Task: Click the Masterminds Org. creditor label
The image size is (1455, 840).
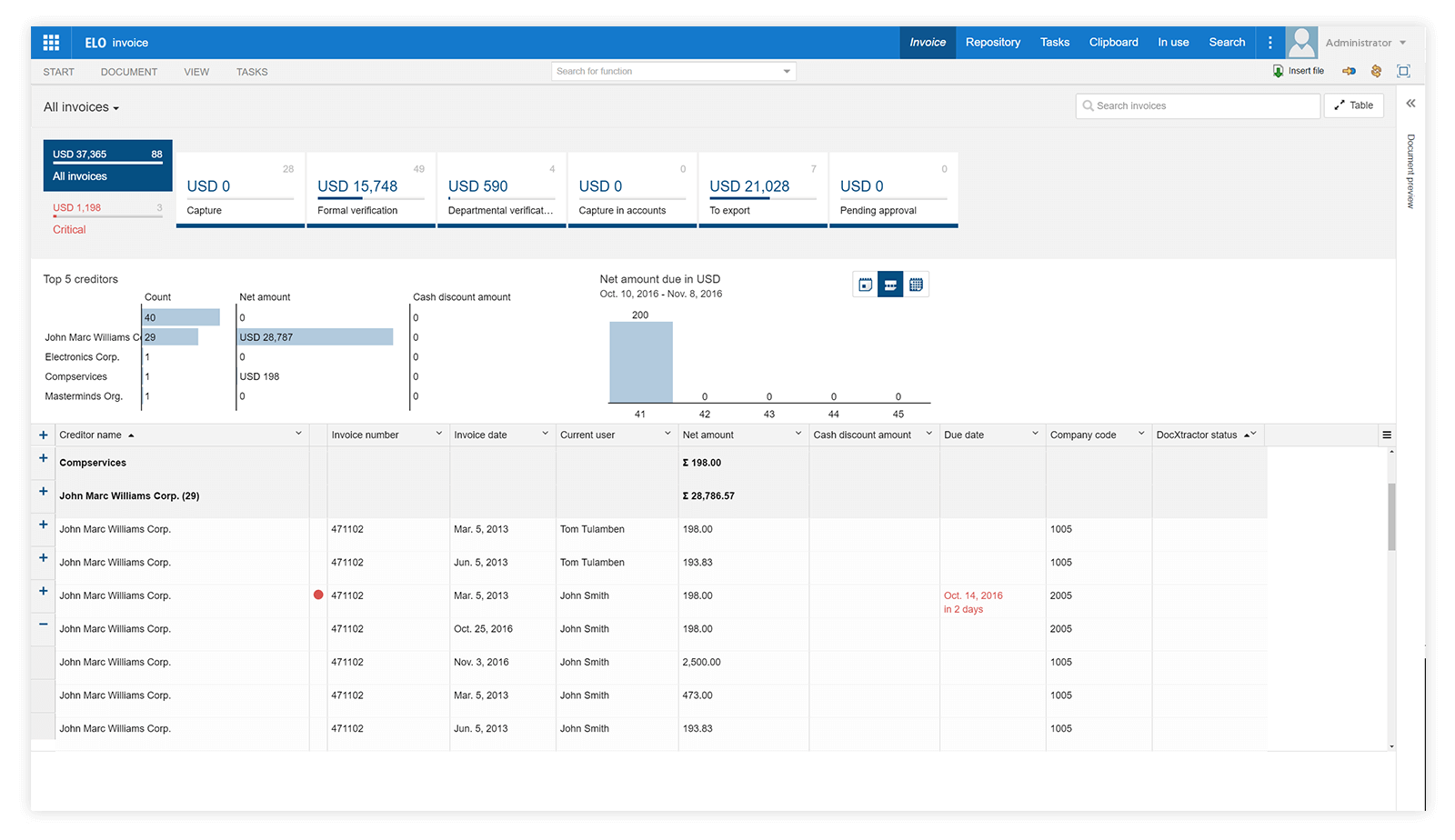Action: tap(84, 396)
